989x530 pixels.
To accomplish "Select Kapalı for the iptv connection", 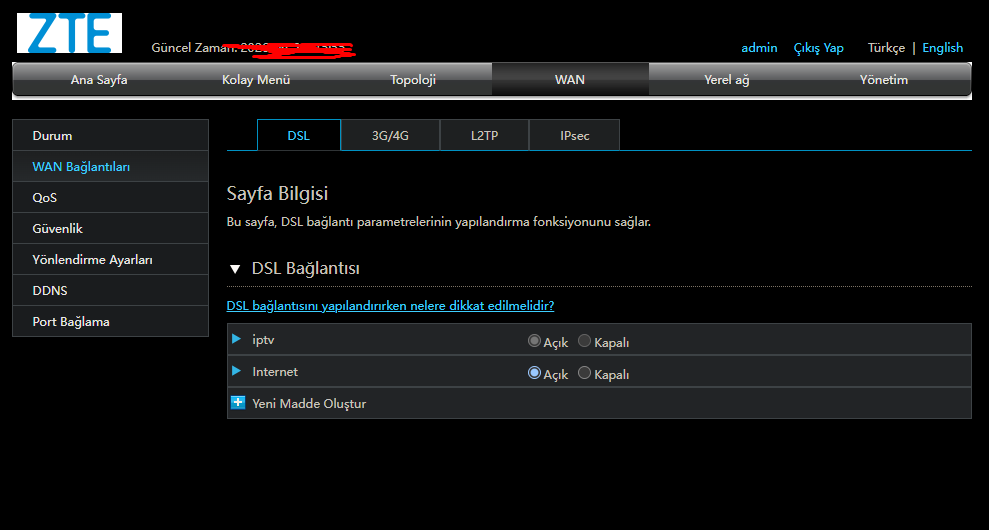I will pos(585,341).
